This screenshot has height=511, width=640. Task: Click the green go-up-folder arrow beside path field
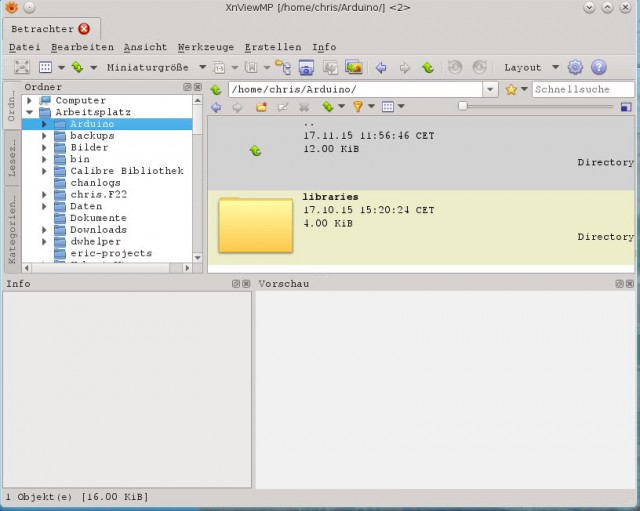tap(216, 89)
